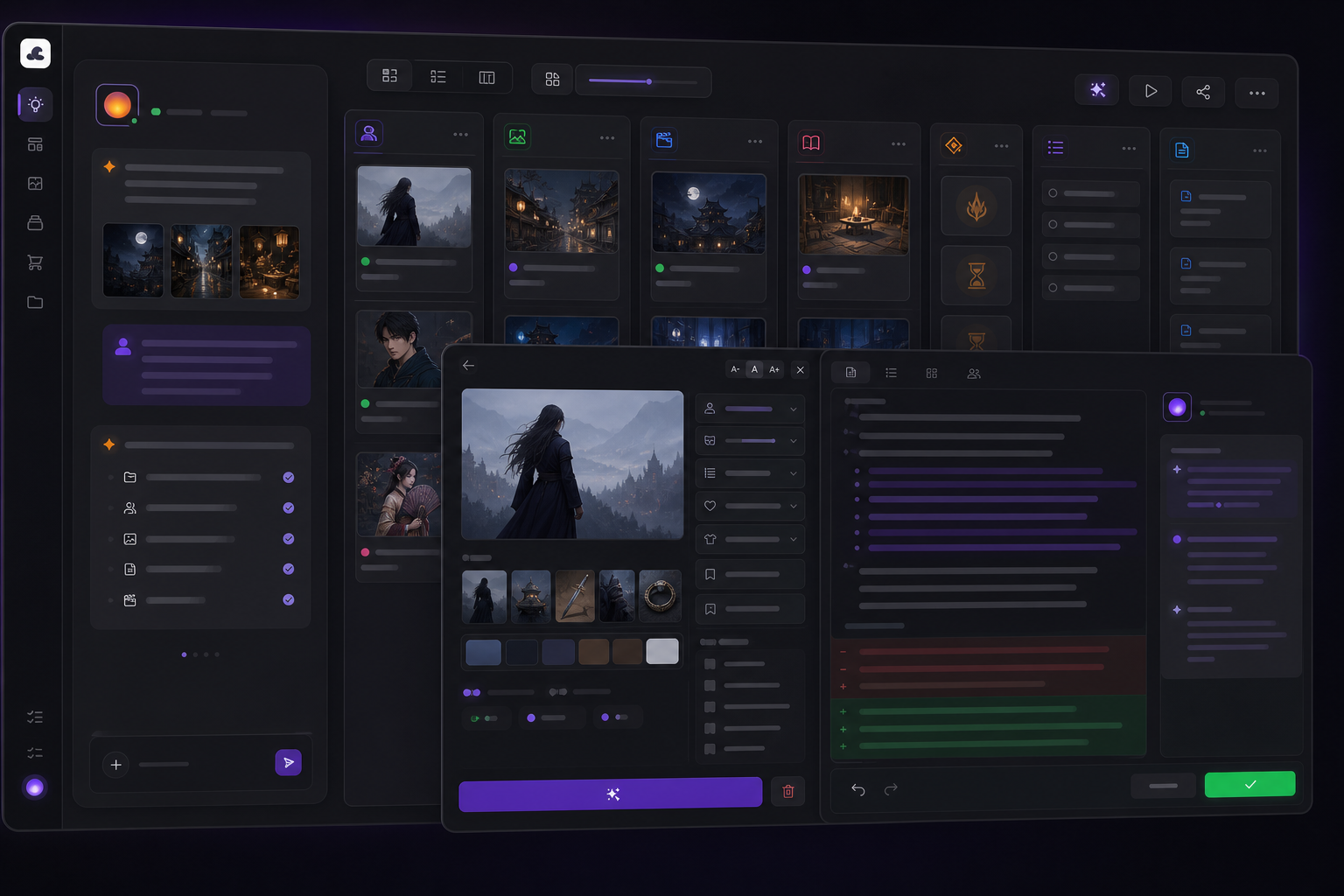This screenshot has width=1344, height=896.
Task: Open the shopping cart icon in sidebar
Action: click(x=35, y=262)
